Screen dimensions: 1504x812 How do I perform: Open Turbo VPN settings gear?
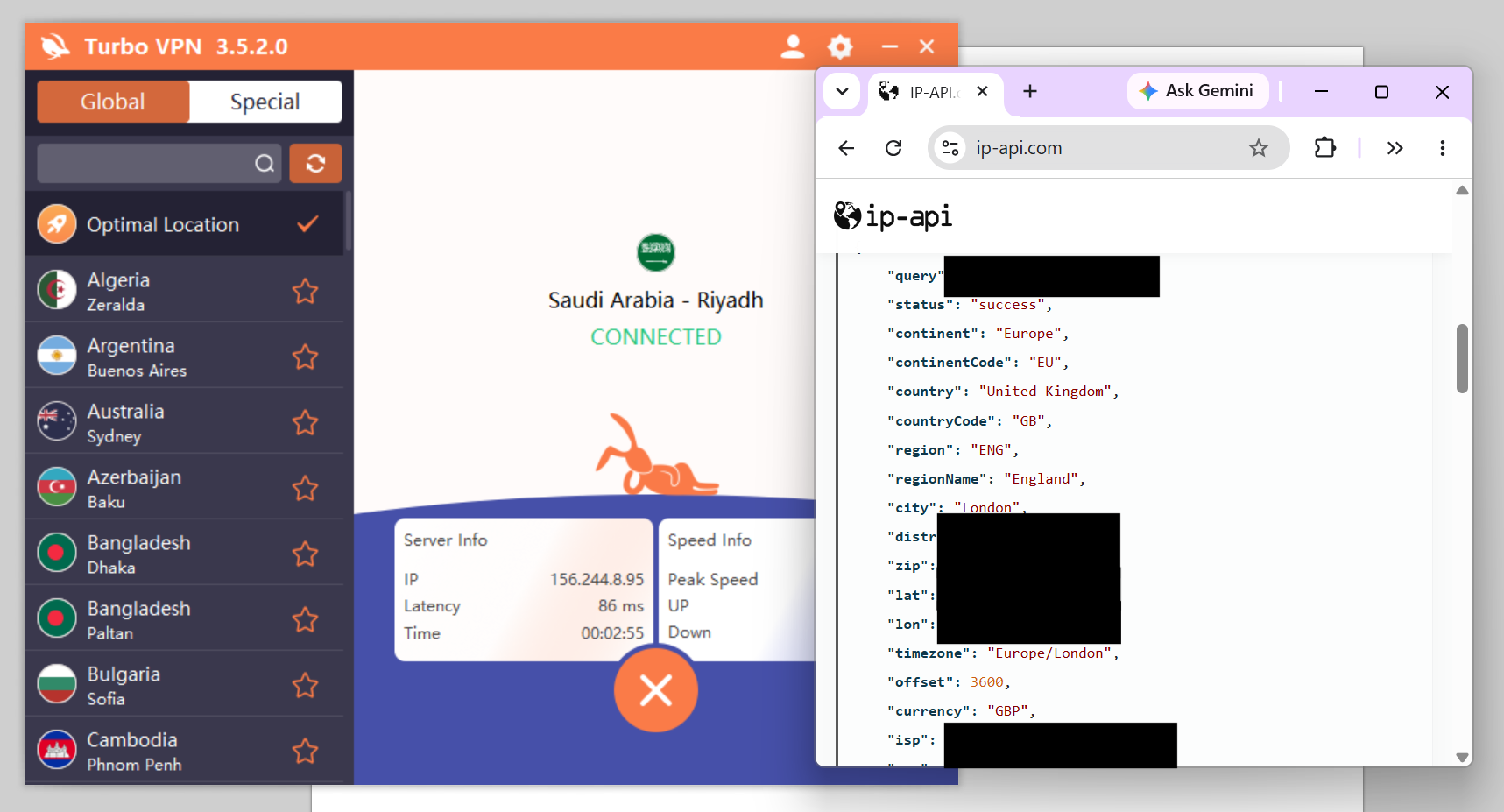840,46
